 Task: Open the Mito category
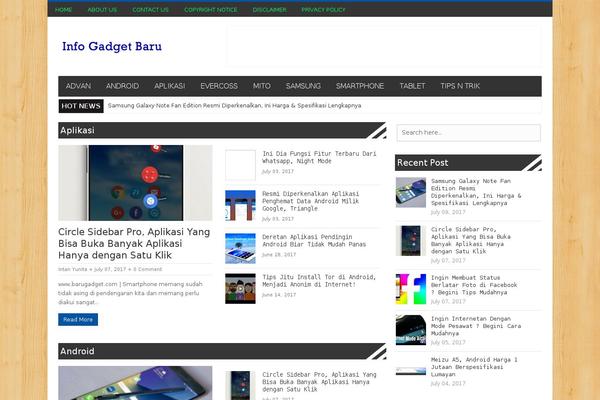pos(262,86)
